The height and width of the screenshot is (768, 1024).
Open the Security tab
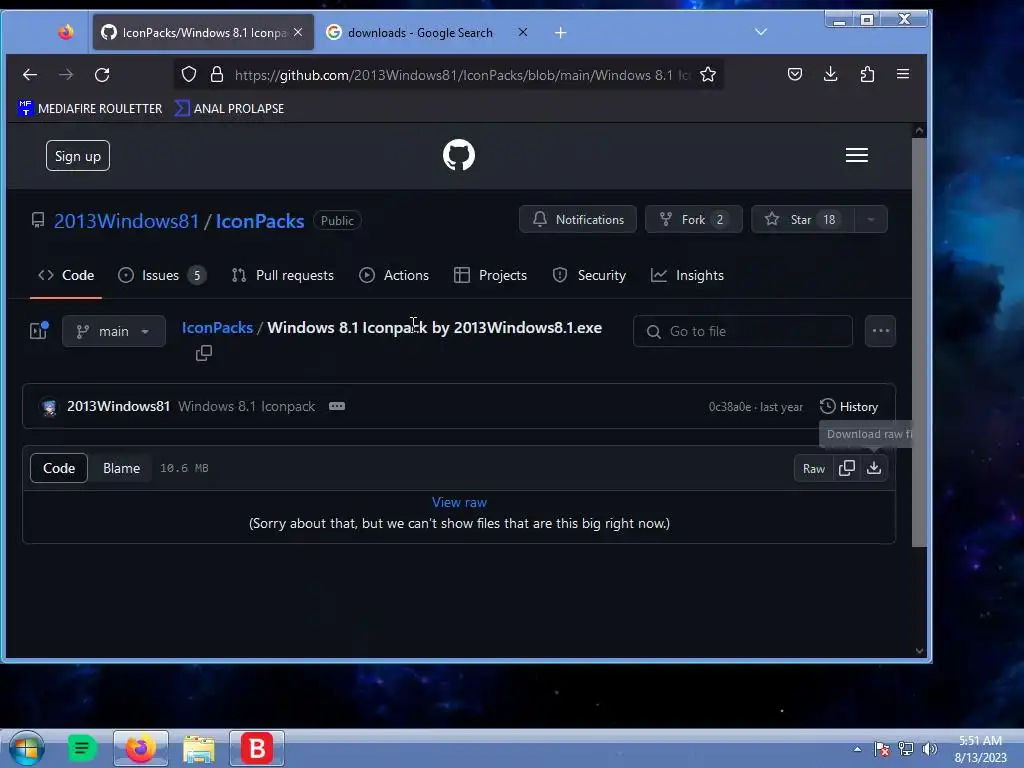[589, 276]
